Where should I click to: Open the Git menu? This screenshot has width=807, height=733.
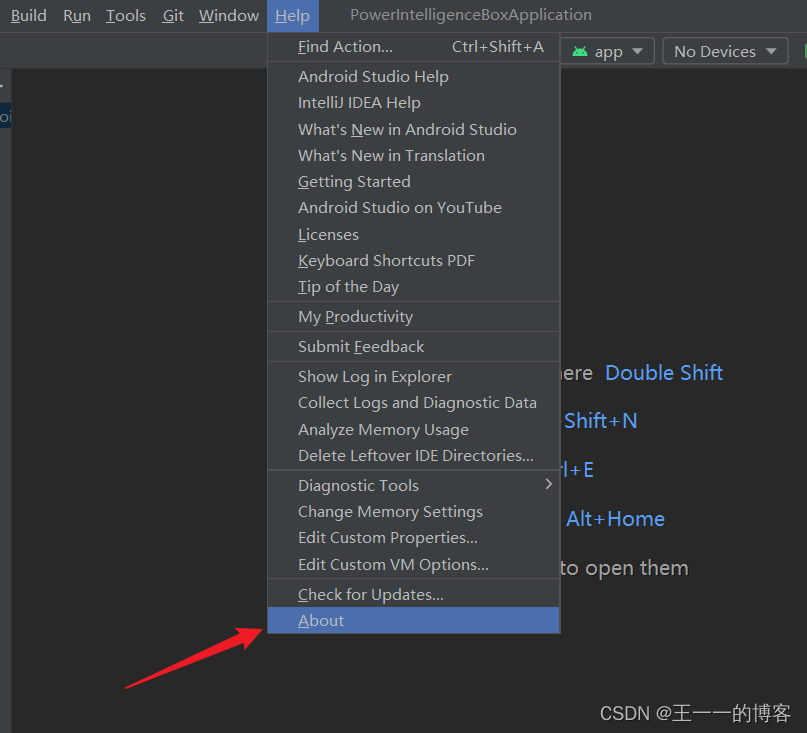[x=173, y=15]
